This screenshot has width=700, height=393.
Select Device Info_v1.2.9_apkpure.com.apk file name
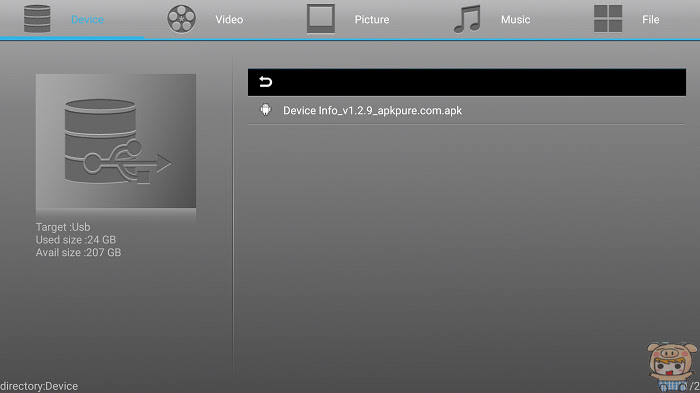tap(372, 111)
